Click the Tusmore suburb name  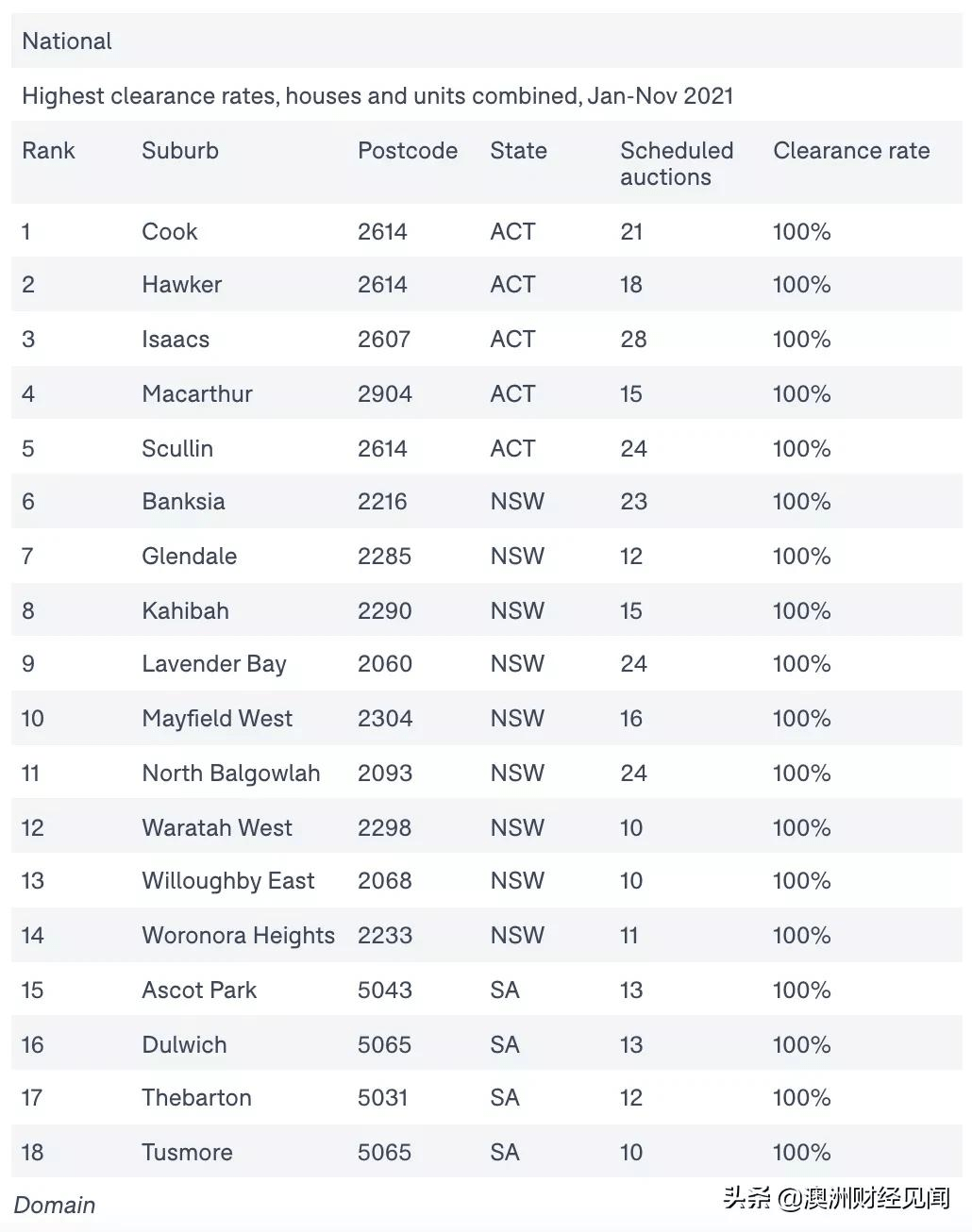187,1153
